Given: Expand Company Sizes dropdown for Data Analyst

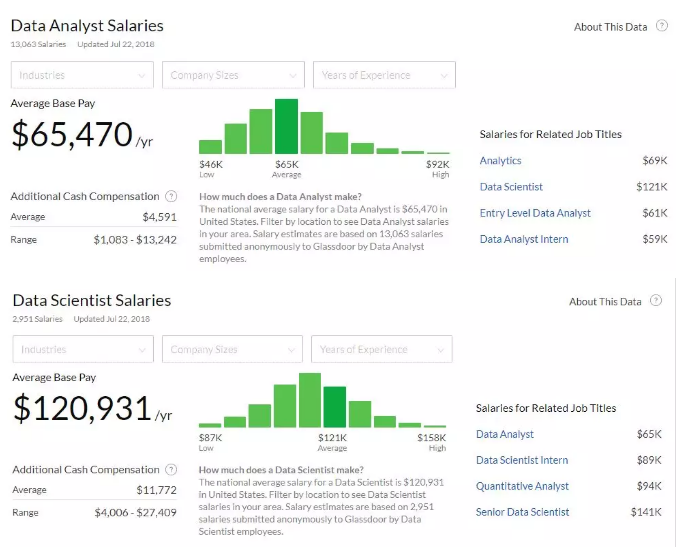Looking at the screenshot, I should click(x=233, y=75).
